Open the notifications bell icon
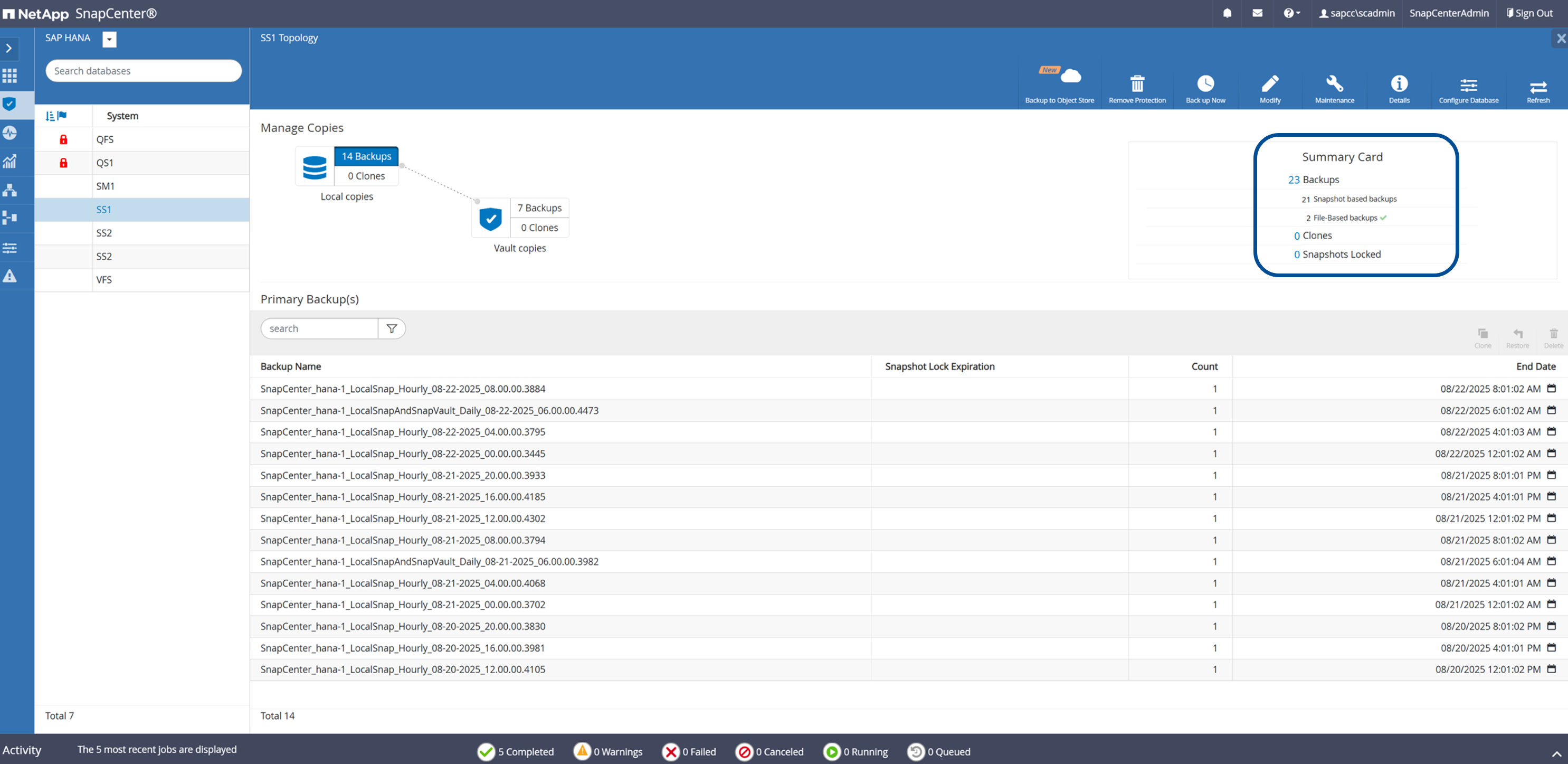The height and width of the screenshot is (764, 1568). (1227, 13)
